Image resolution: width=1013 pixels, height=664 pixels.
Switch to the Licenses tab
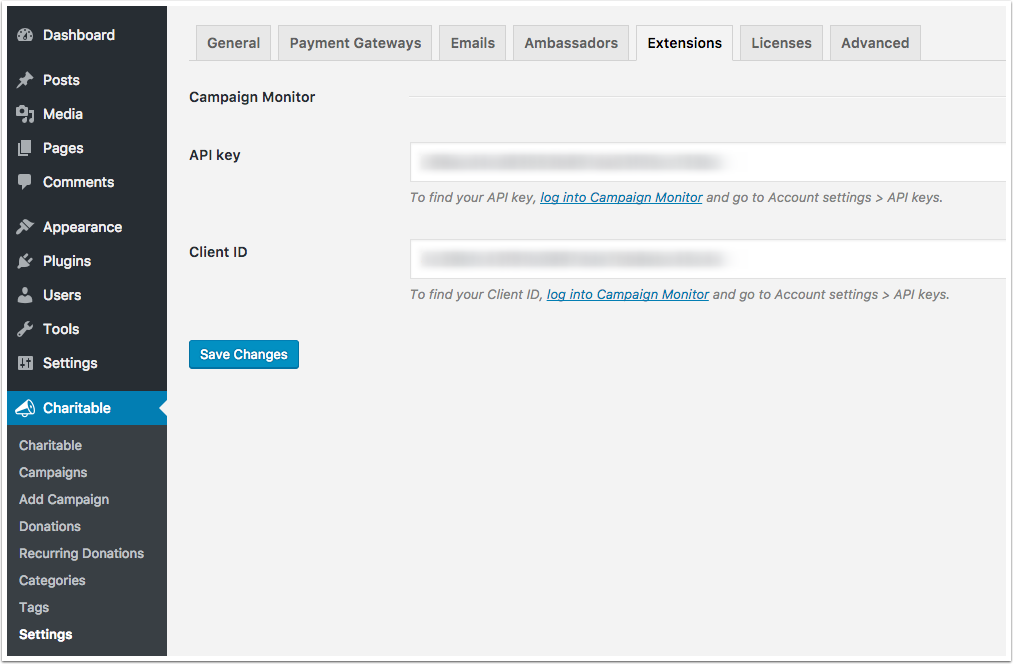tap(782, 43)
